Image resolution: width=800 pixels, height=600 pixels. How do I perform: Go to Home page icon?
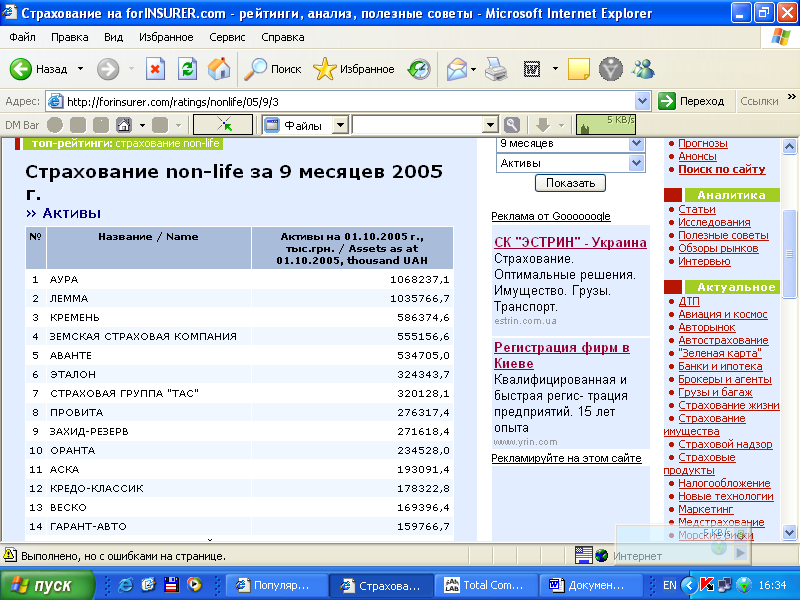(x=219, y=69)
